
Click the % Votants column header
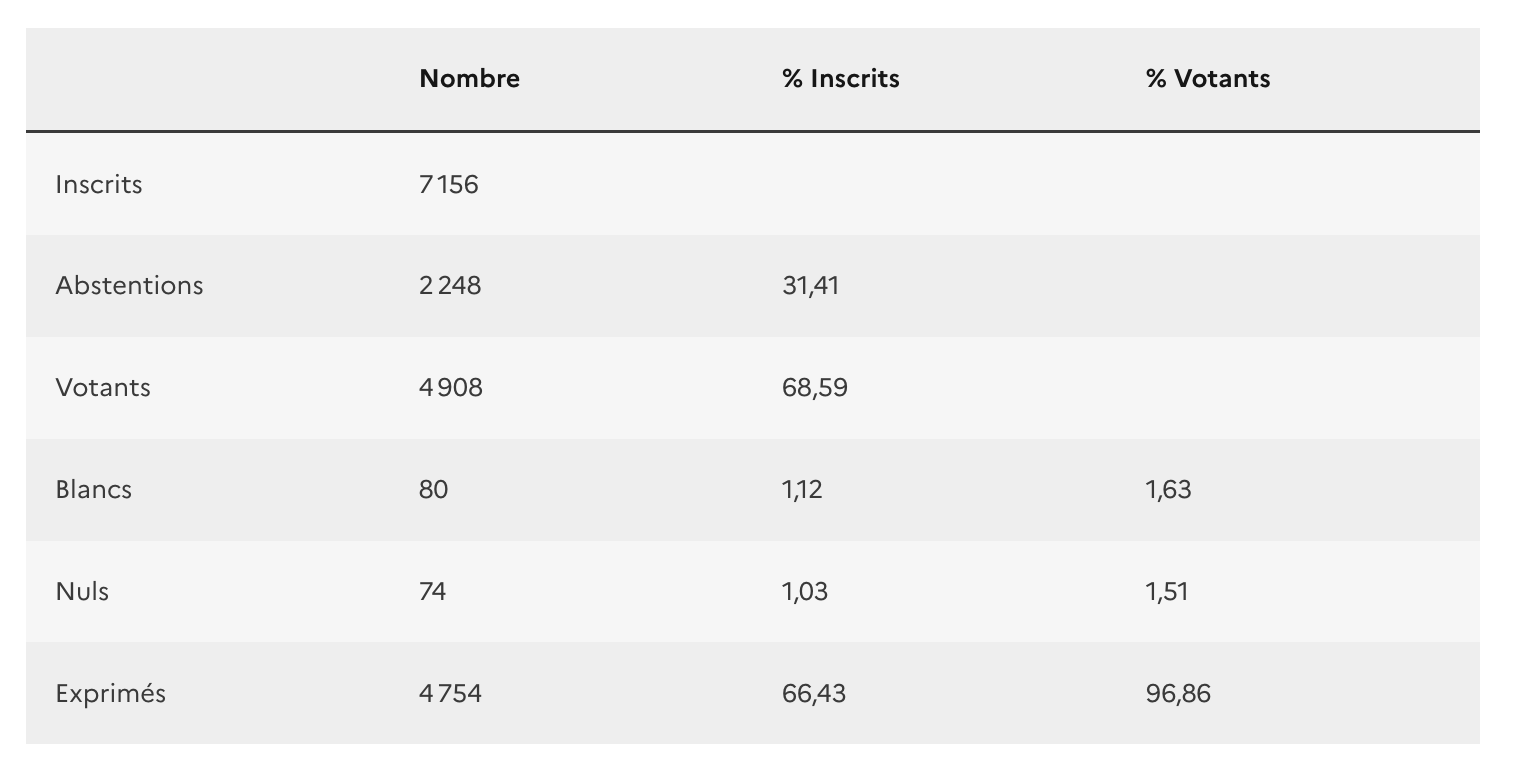click(x=1207, y=79)
